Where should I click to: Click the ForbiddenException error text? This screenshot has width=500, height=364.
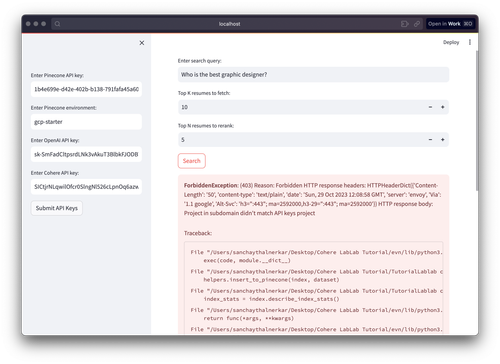click(x=211, y=185)
